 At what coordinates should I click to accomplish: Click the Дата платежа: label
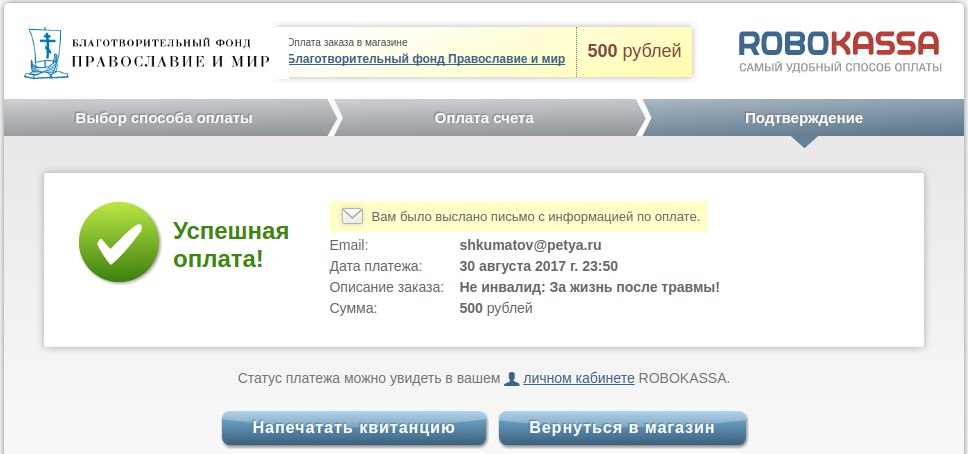[x=376, y=266]
